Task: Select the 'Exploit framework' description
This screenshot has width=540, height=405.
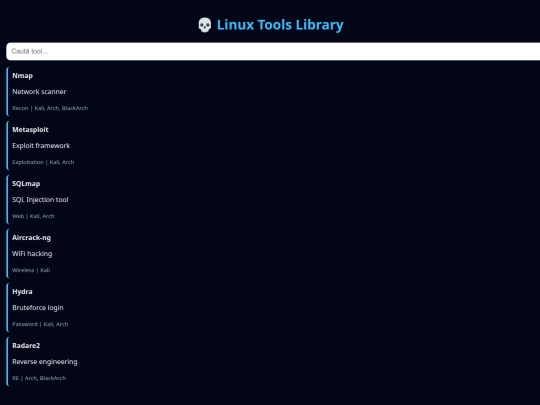Action: click(x=41, y=146)
